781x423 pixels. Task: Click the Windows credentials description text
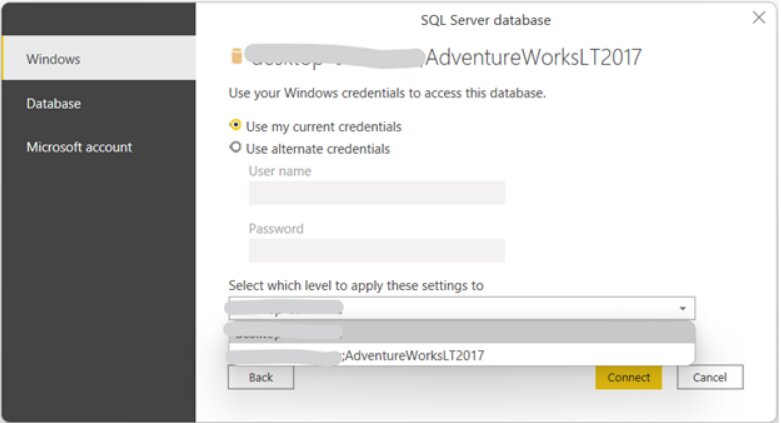[387, 93]
